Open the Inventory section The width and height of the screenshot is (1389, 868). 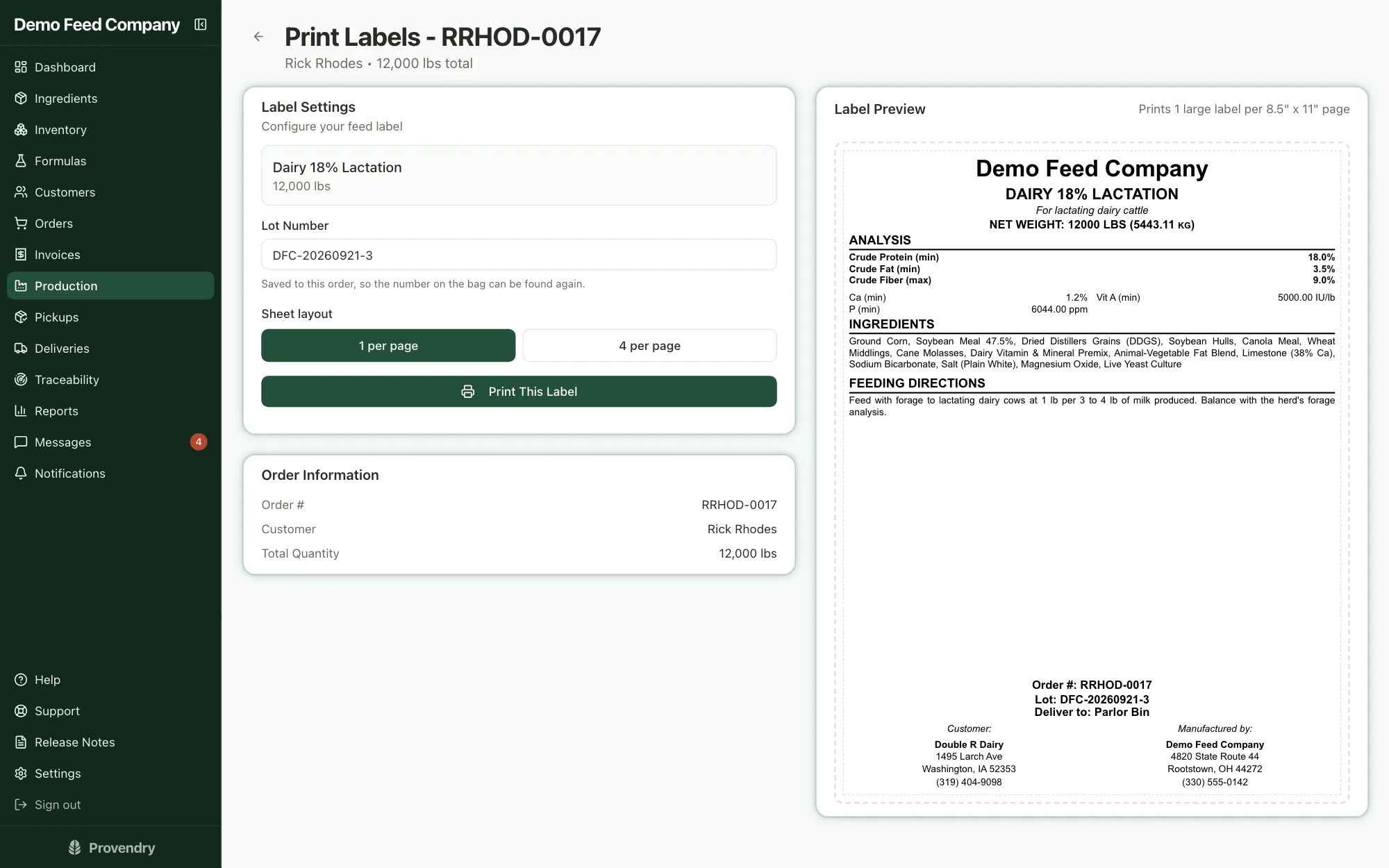(110, 130)
